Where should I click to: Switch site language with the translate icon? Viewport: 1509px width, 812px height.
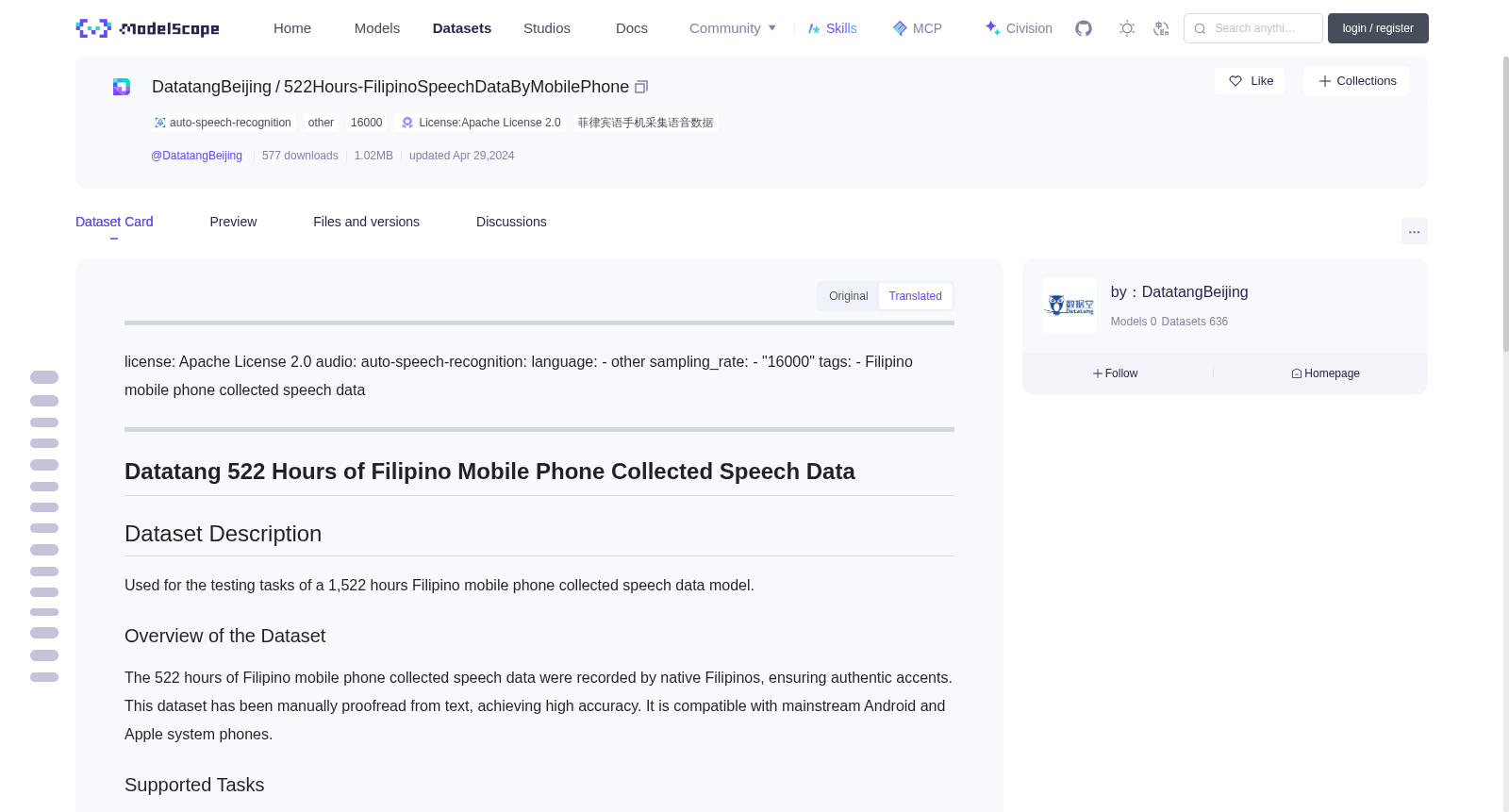1161,28
